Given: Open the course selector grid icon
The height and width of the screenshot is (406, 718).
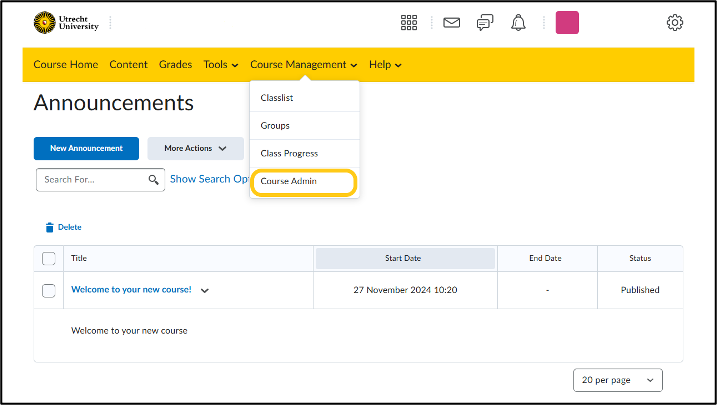Looking at the screenshot, I should click(409, 22).
